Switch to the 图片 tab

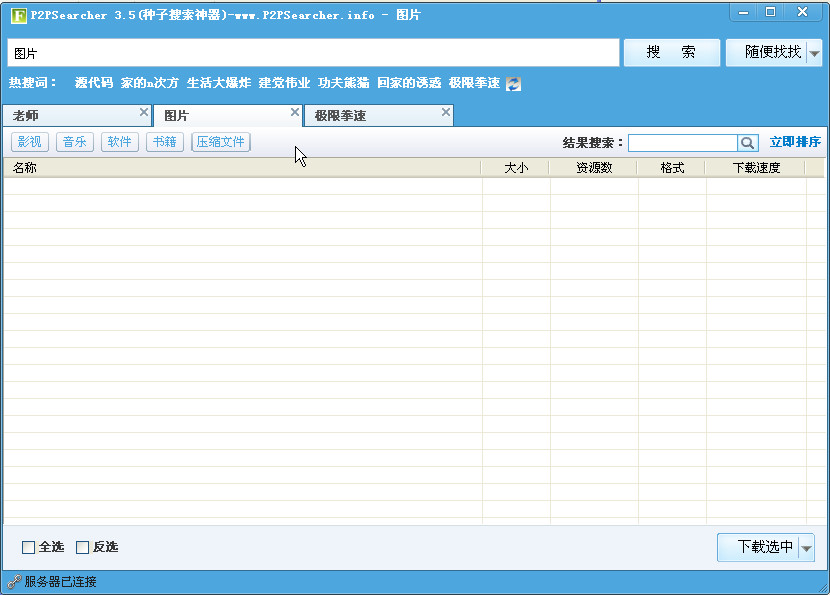click(228, 116)
